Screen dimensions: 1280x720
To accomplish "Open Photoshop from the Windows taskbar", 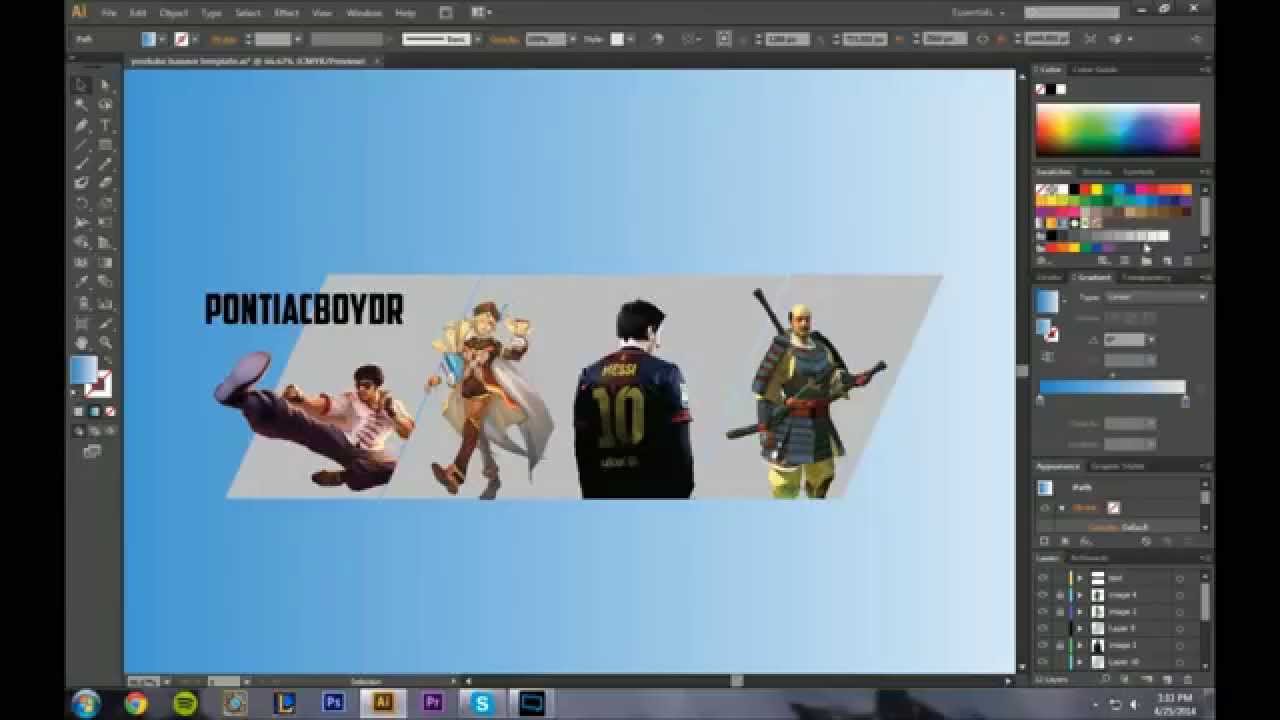I will 334,703.
